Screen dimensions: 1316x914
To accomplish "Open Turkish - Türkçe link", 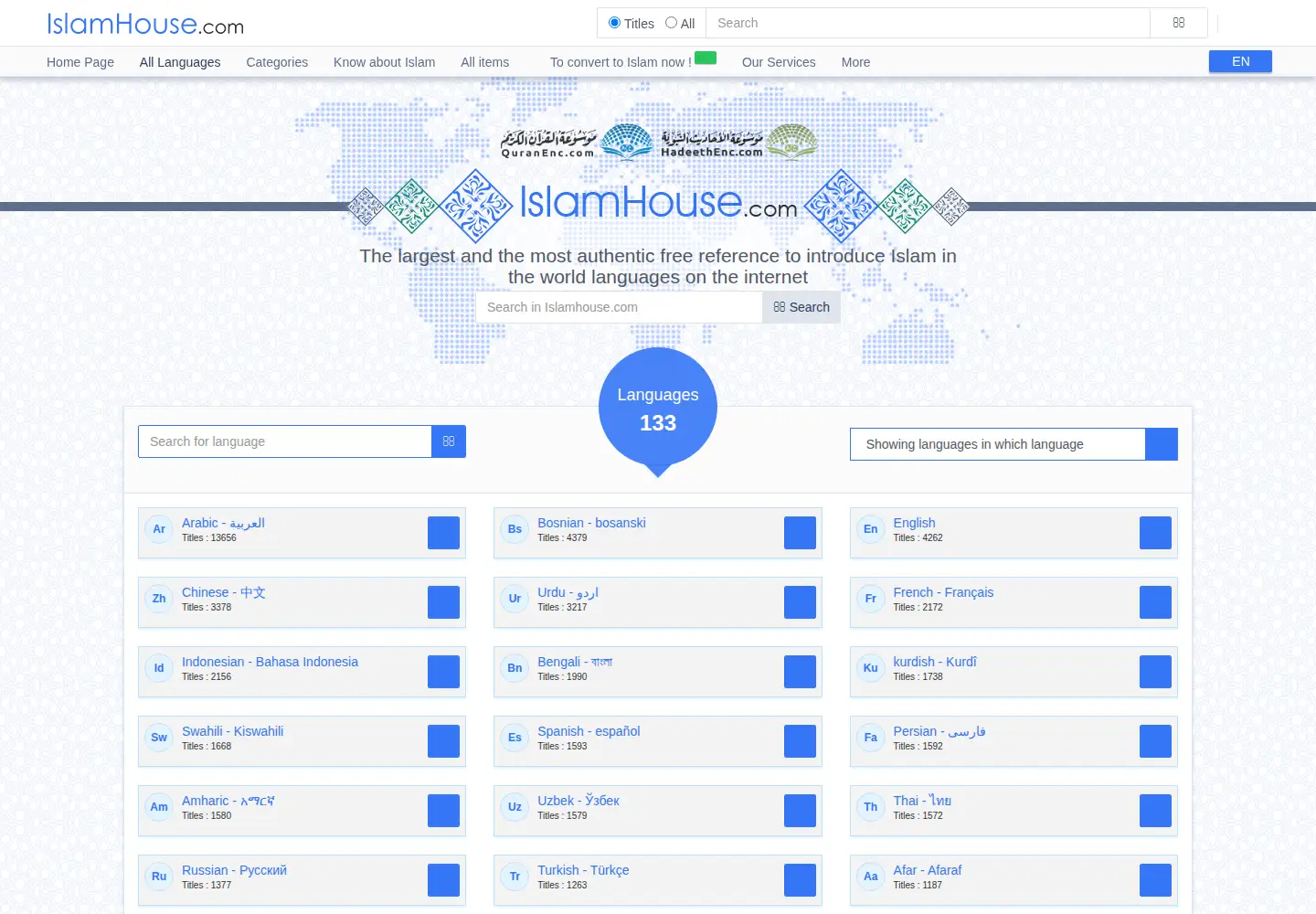I will [x=583, y=870].
